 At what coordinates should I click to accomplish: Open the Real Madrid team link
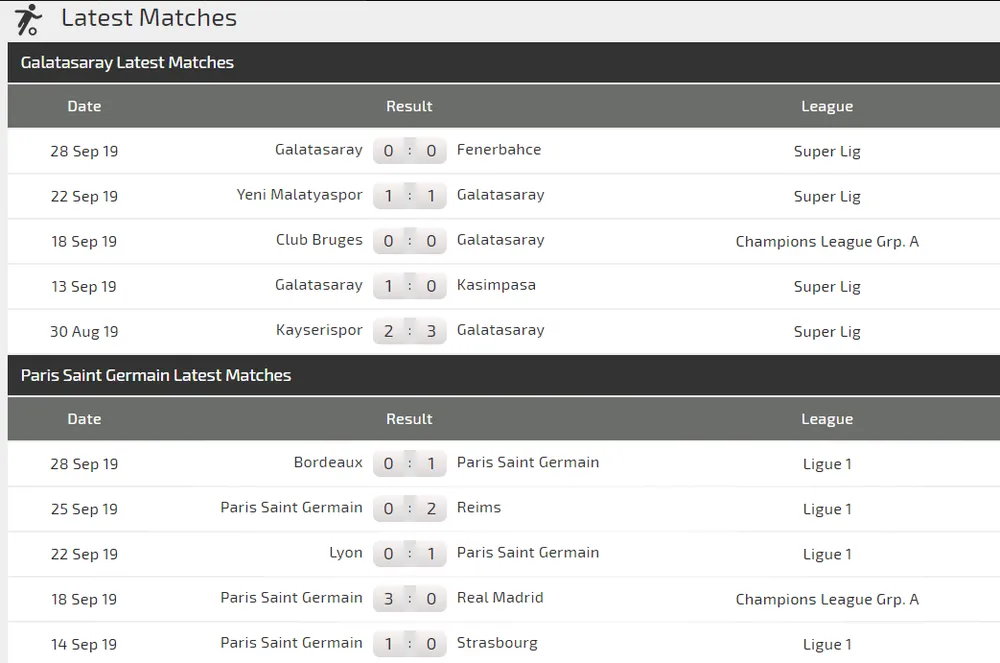pos(500,598)
